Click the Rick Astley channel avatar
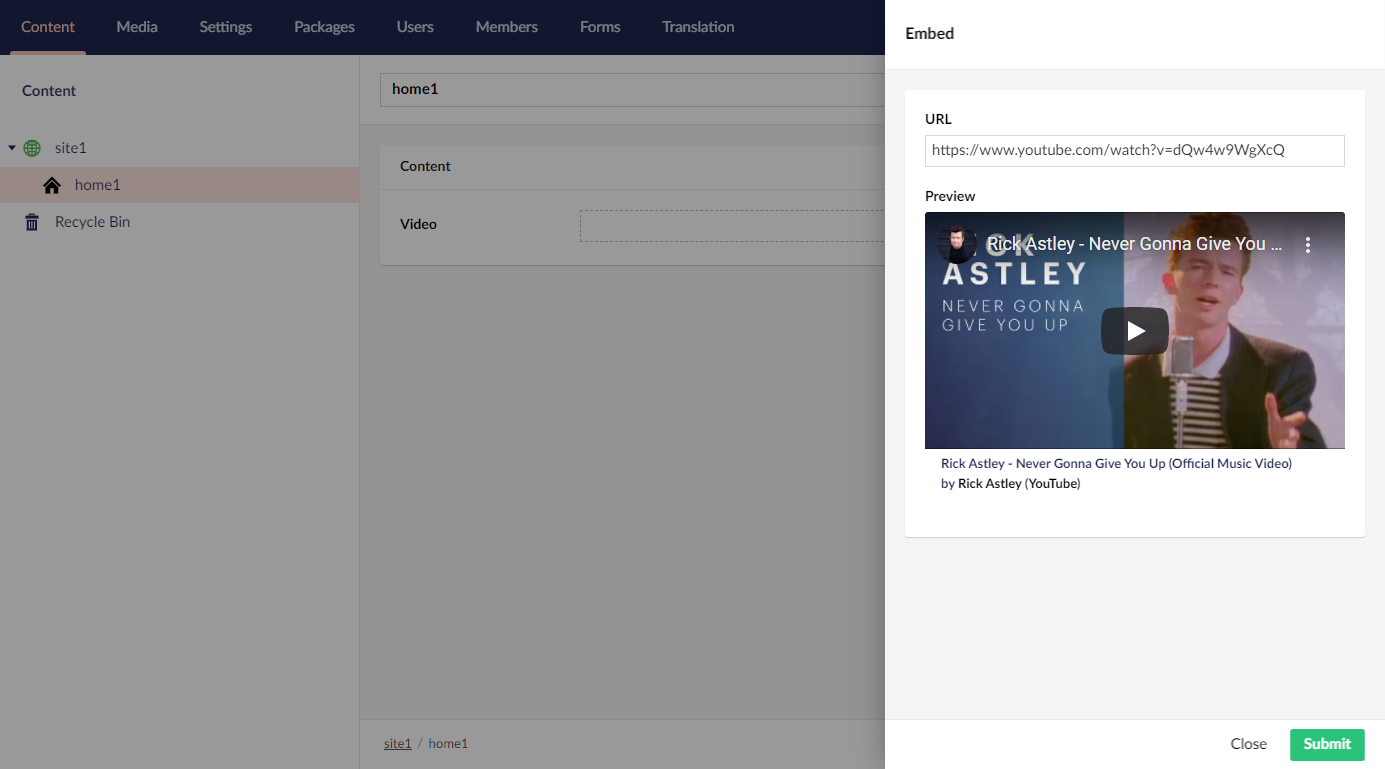The height and width of the screenshot is (769, 1385). (x=957, y=244)
